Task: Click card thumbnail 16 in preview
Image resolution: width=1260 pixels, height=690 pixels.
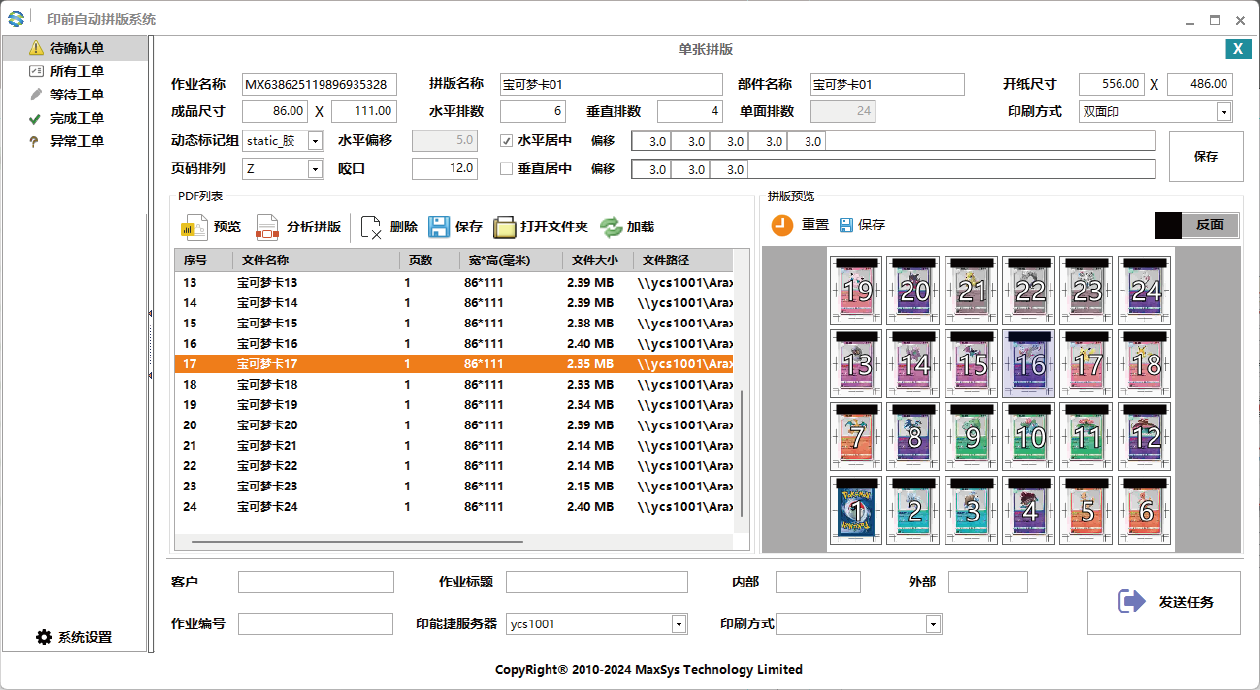Action: click(x=1030, y=363)
